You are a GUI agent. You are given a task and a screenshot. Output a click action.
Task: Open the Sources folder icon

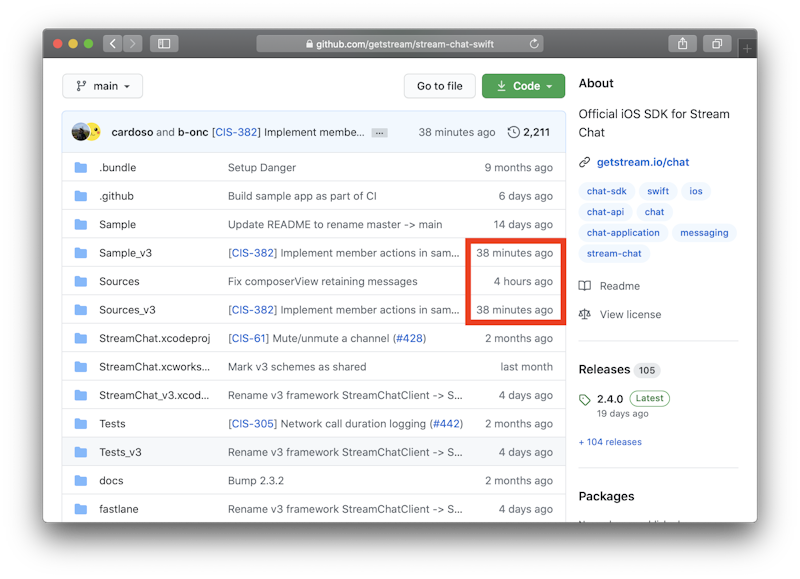tap(82, 281)
